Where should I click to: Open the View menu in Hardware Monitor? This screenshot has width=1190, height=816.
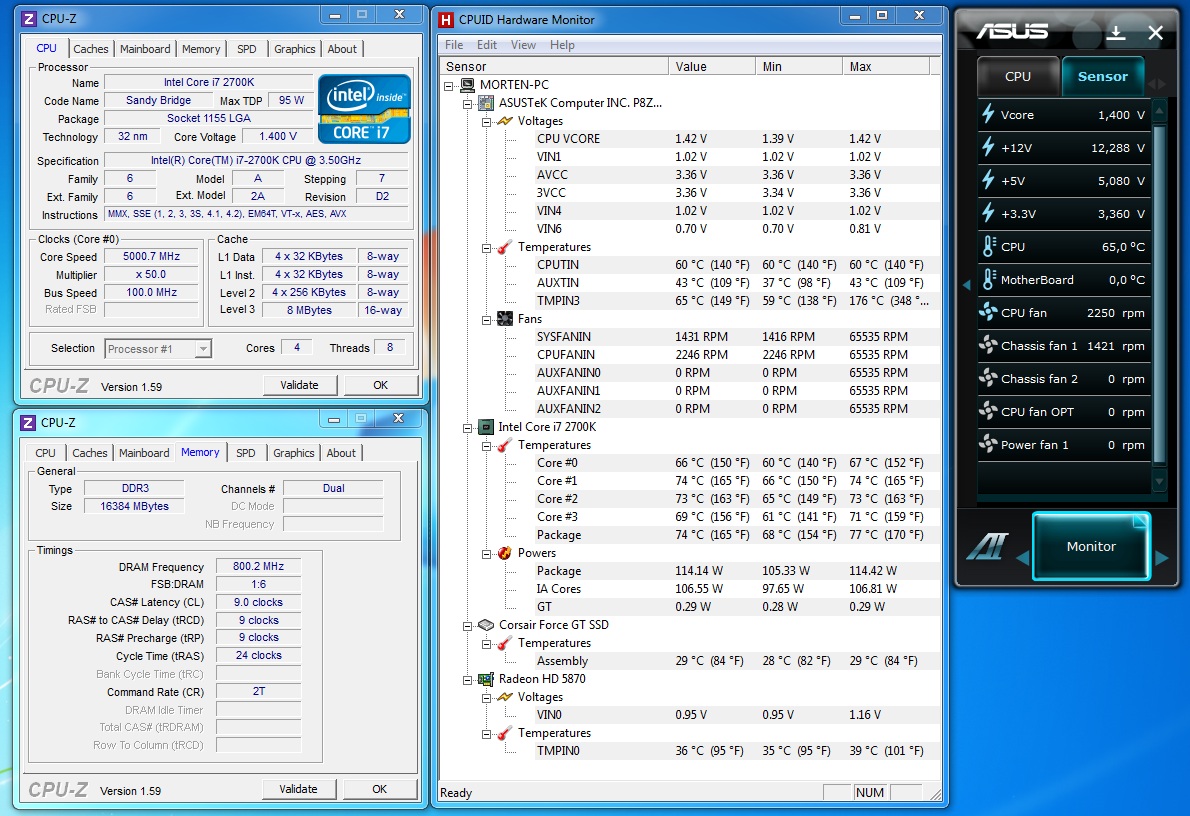coord(523,45)
